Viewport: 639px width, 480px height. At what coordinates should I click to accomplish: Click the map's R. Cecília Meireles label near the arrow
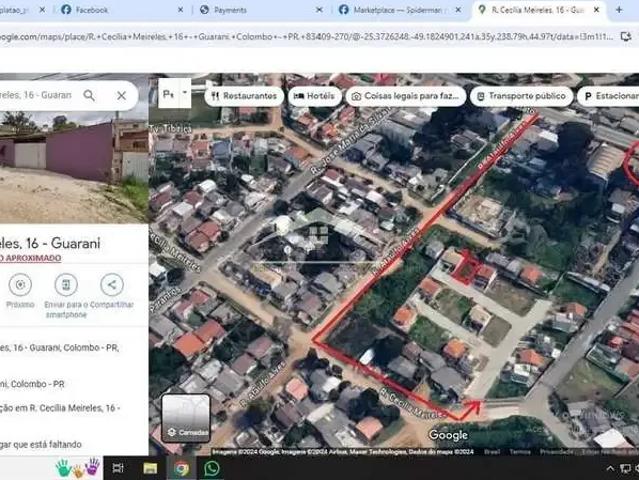pos(412,403)
